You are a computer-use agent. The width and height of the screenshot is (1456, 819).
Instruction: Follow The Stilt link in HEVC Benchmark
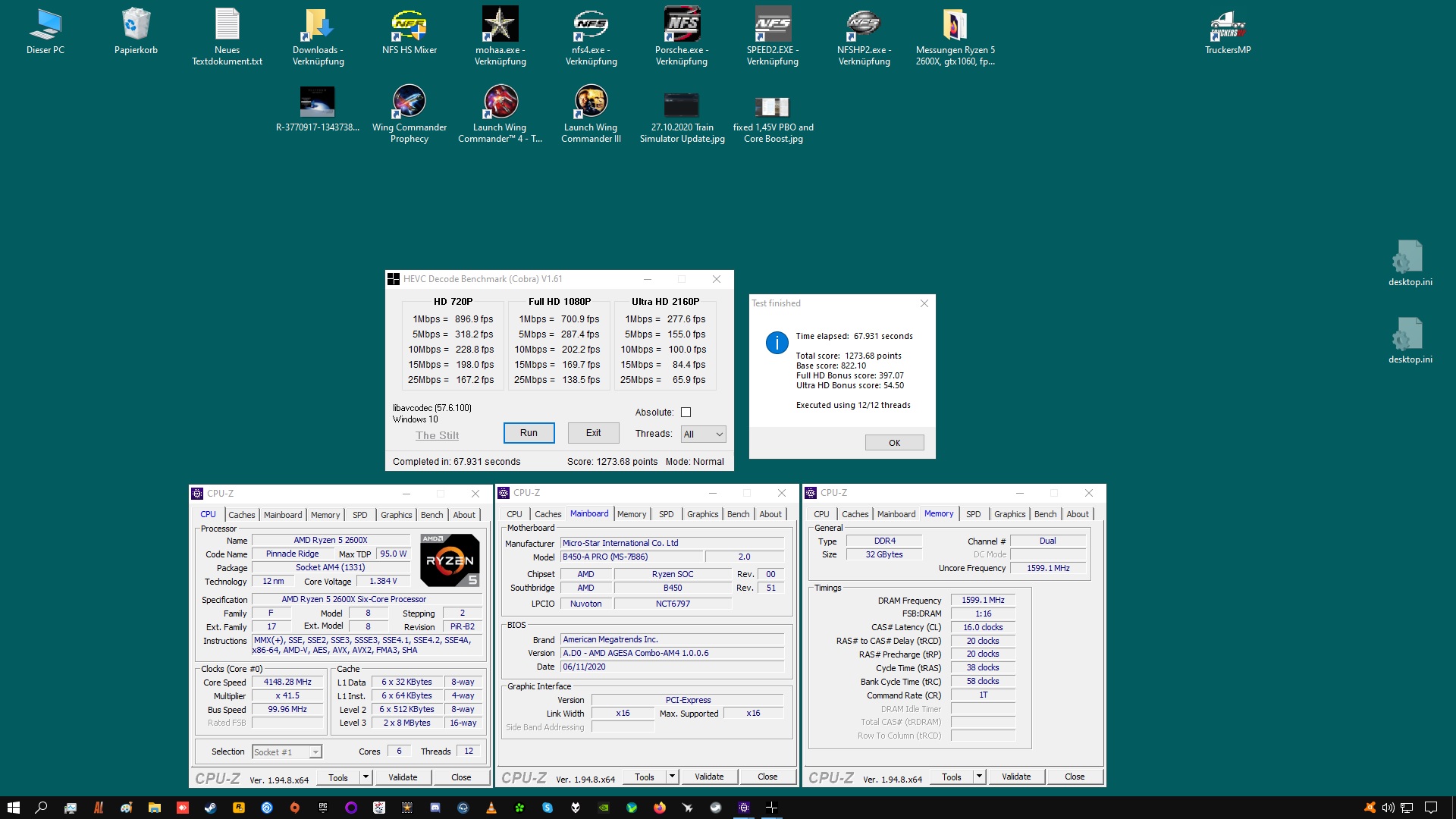pos(437,435)
